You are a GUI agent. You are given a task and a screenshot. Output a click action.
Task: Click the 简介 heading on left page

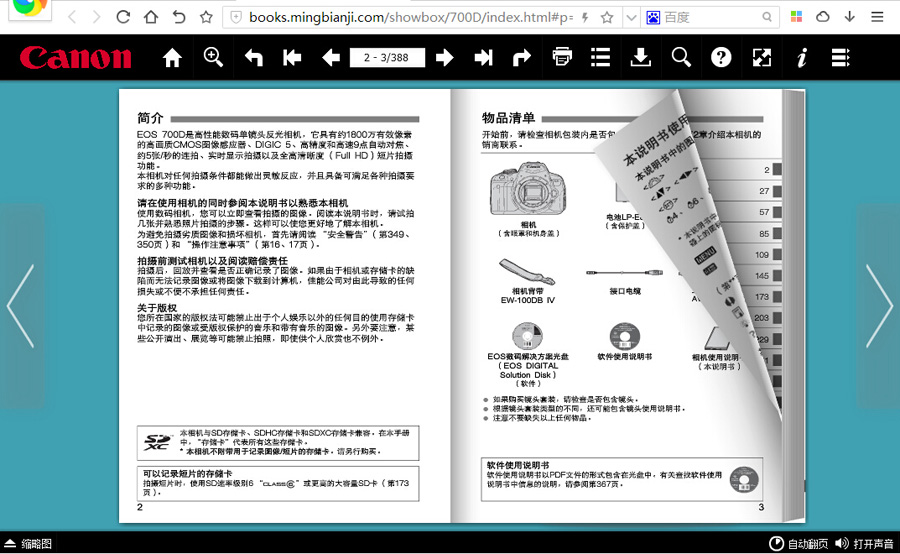(150, 118)
